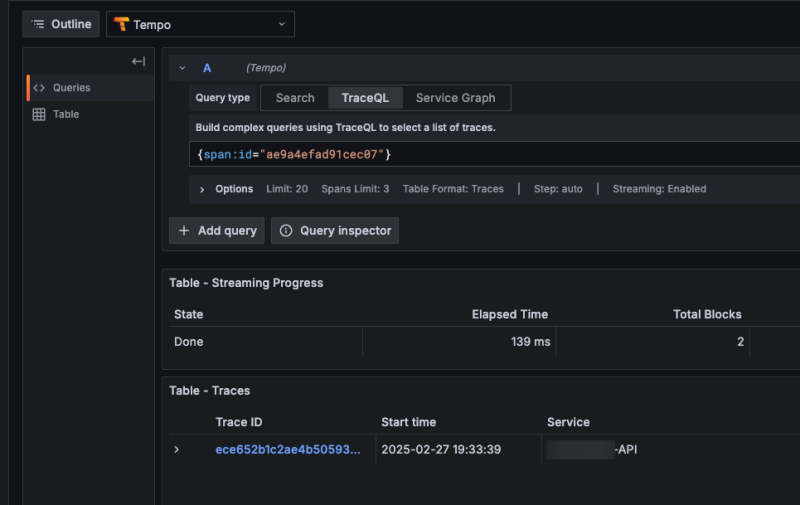Select Queries in the outline panel
The image size is (800, 505).
pos(71,88)
